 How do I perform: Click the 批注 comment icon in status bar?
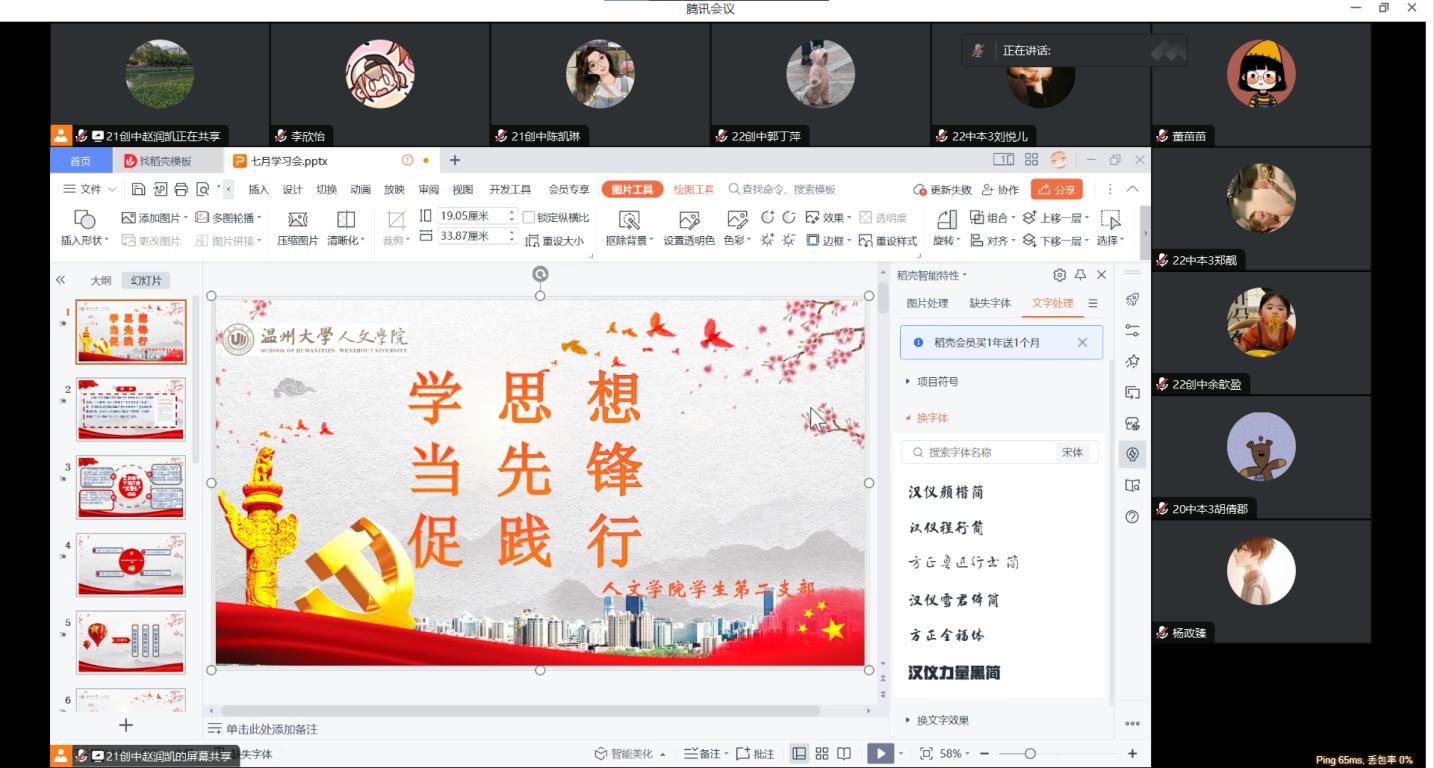point(755,754)
